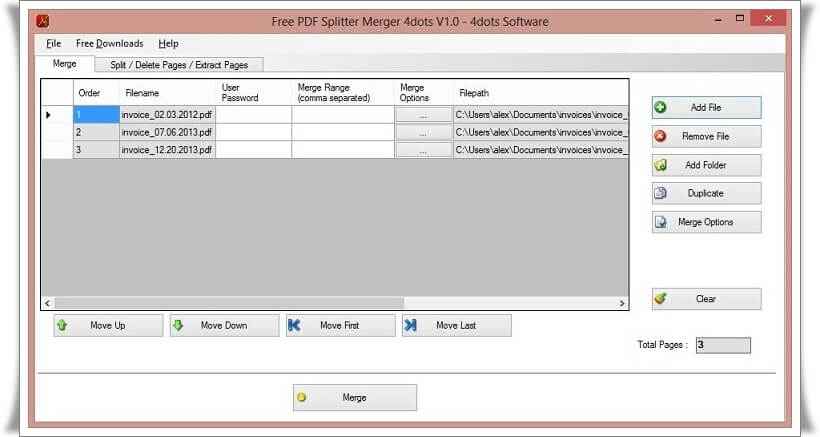This screenshot has width=820, height=437.
Task: Click the row header of the invoice_07.06.2013.pdf row
Action: [x=57, y=132]
